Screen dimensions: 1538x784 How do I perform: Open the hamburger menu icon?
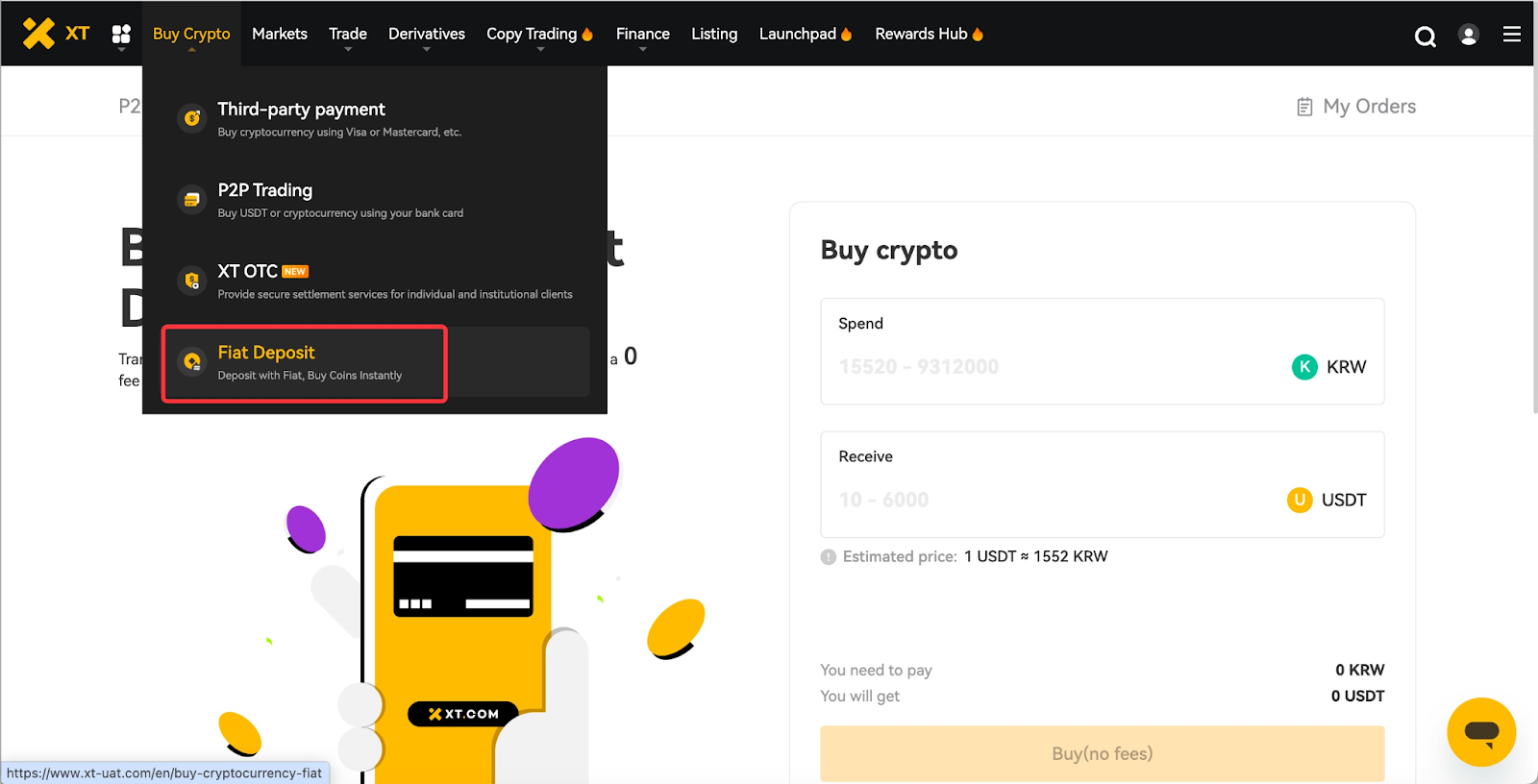point(1511,35)
